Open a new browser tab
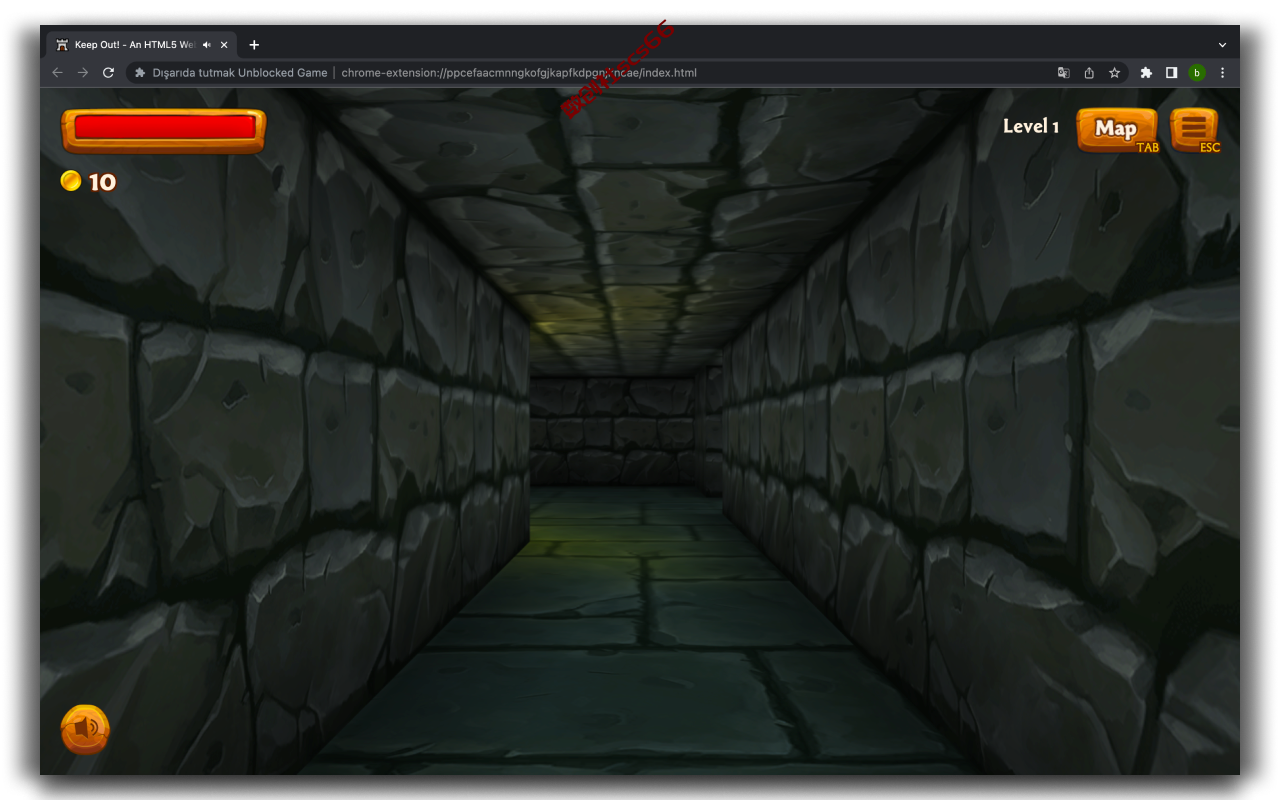The height and width of the screenshot is (800, 1280). pos(254,45)
